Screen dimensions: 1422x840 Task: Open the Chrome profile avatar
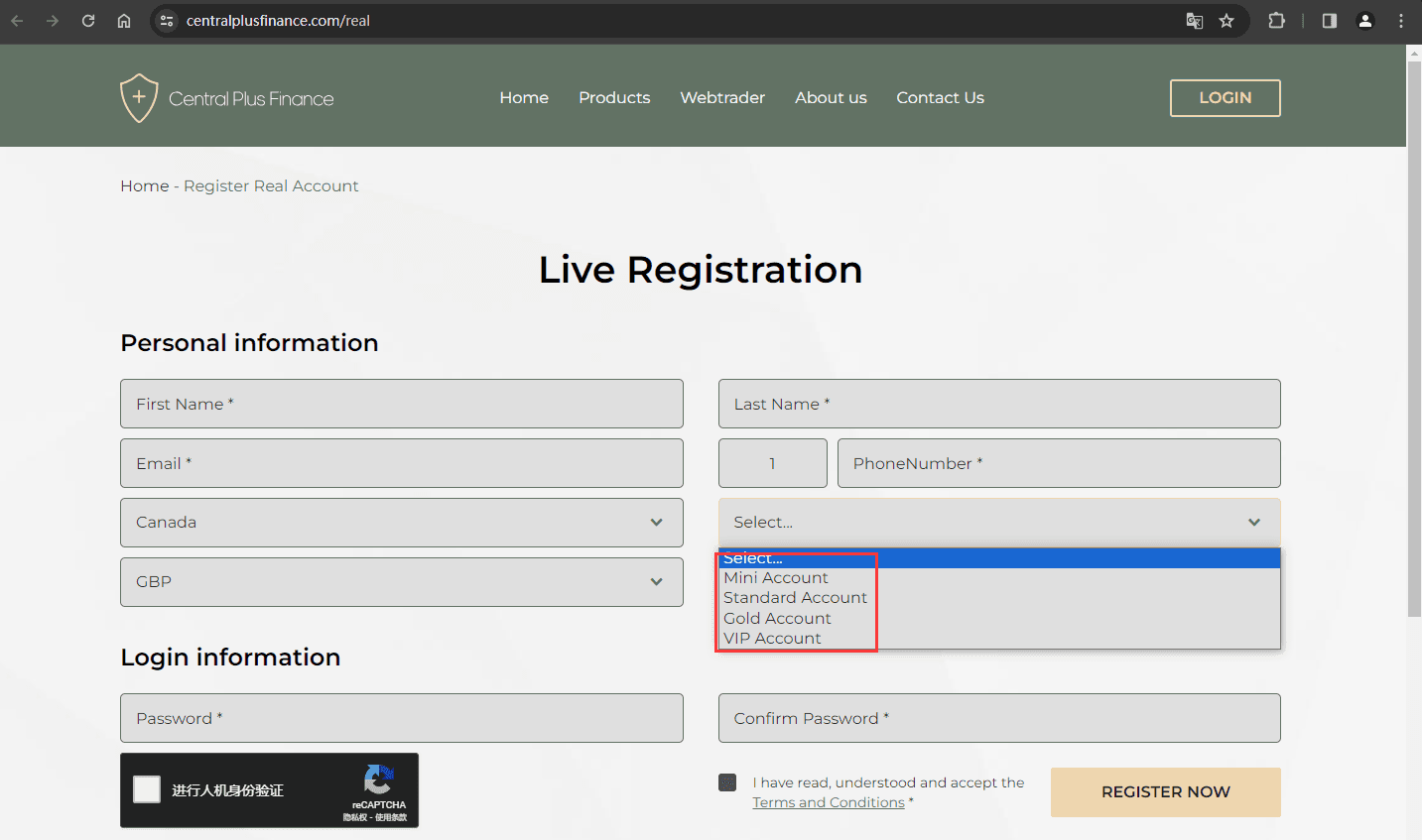pyautogui.click(x=1365, y=21)
